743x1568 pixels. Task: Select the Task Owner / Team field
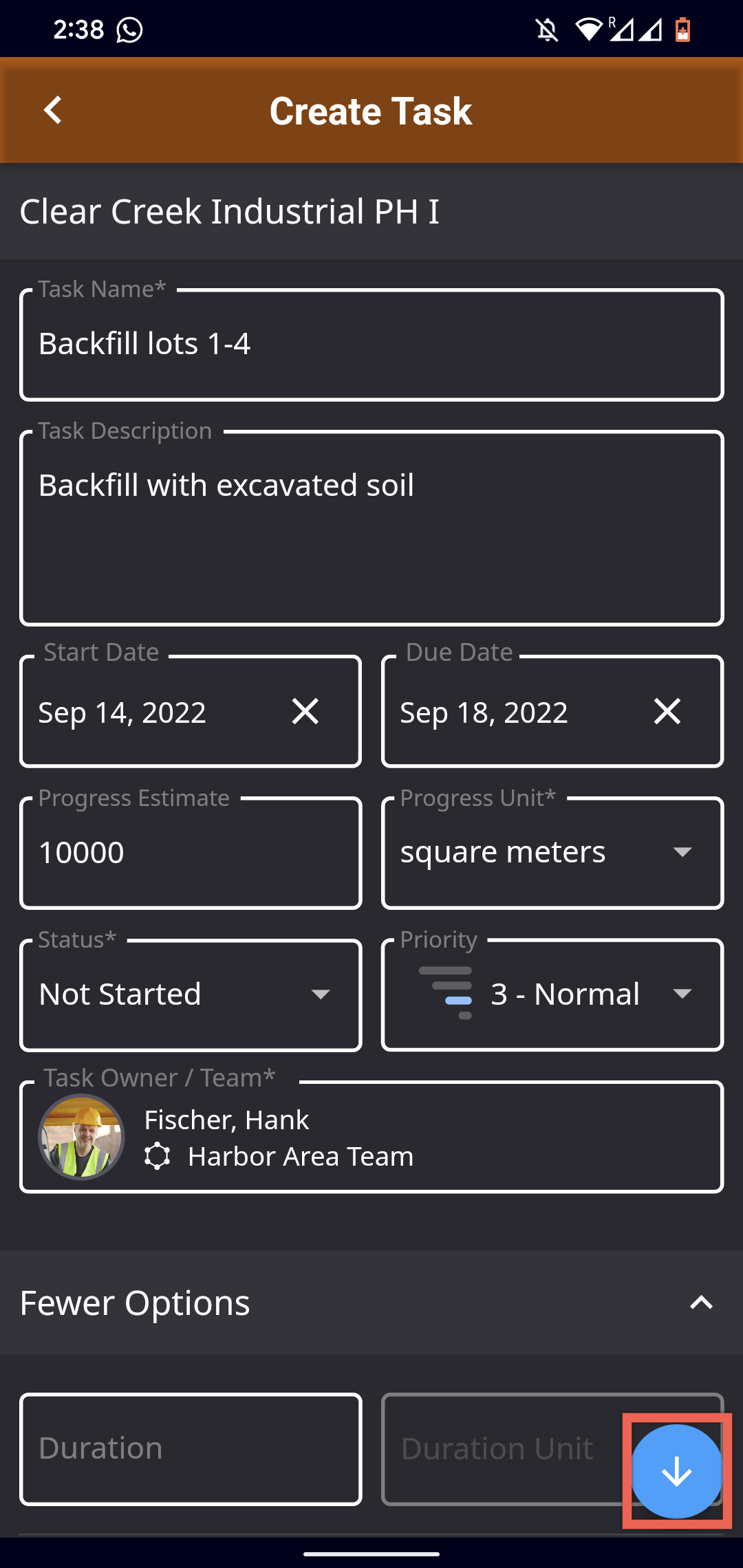coord(371,1137)
